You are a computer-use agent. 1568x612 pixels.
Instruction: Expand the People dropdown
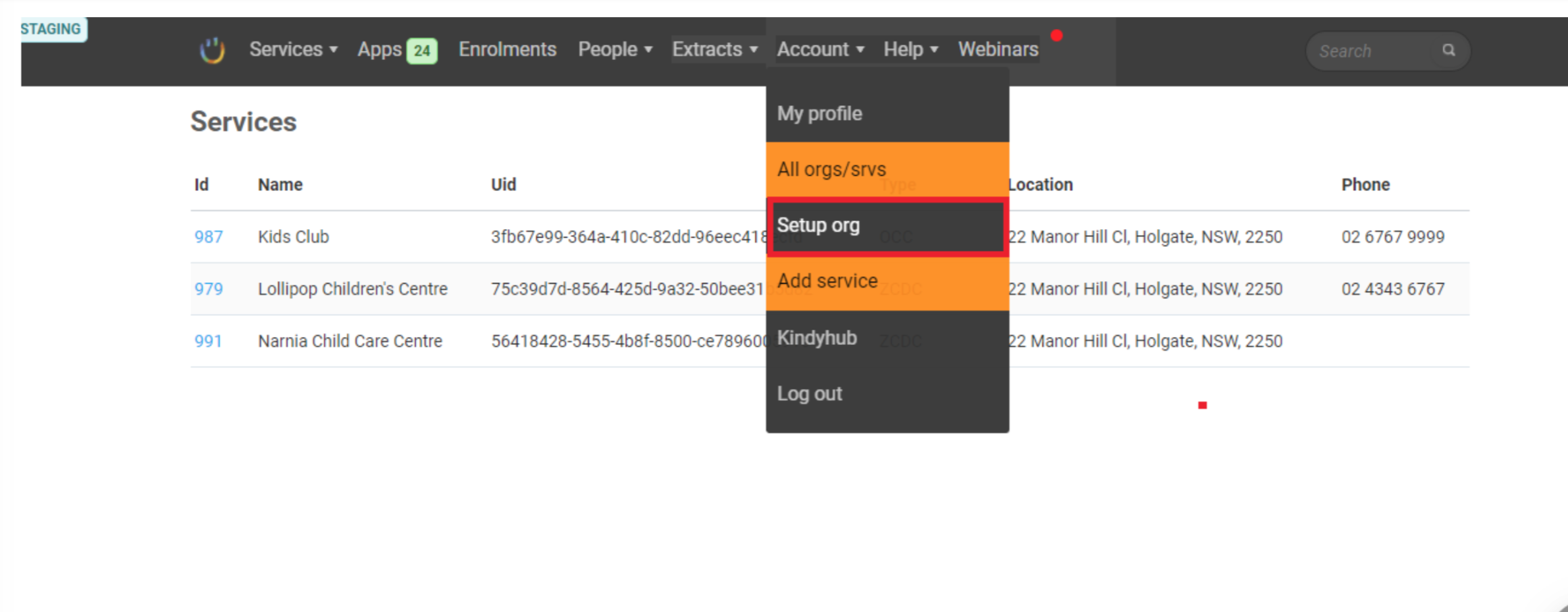point(615,49)
